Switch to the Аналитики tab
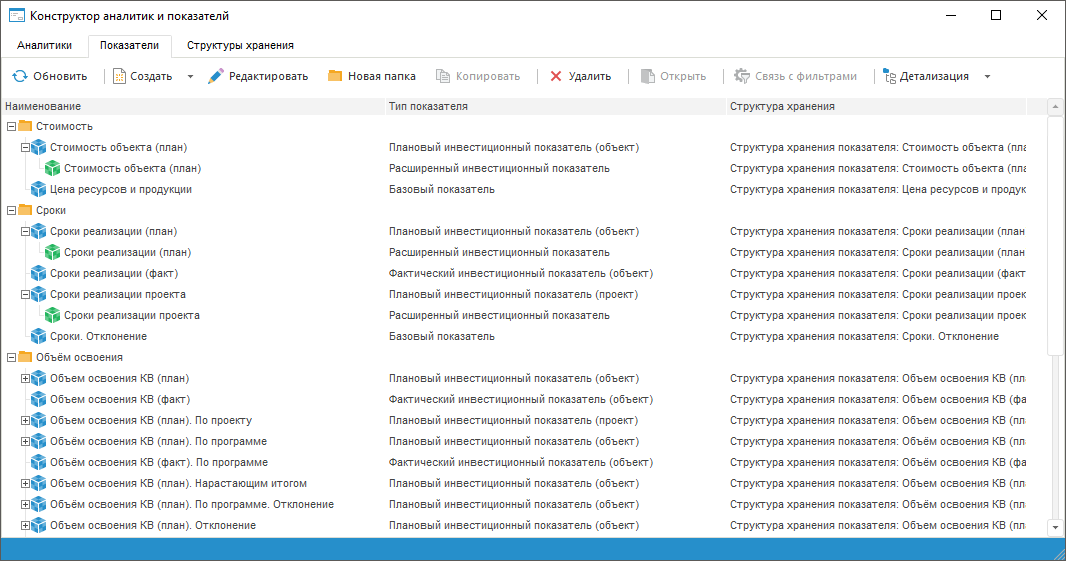1066x561 pixels. click(45, 45)
